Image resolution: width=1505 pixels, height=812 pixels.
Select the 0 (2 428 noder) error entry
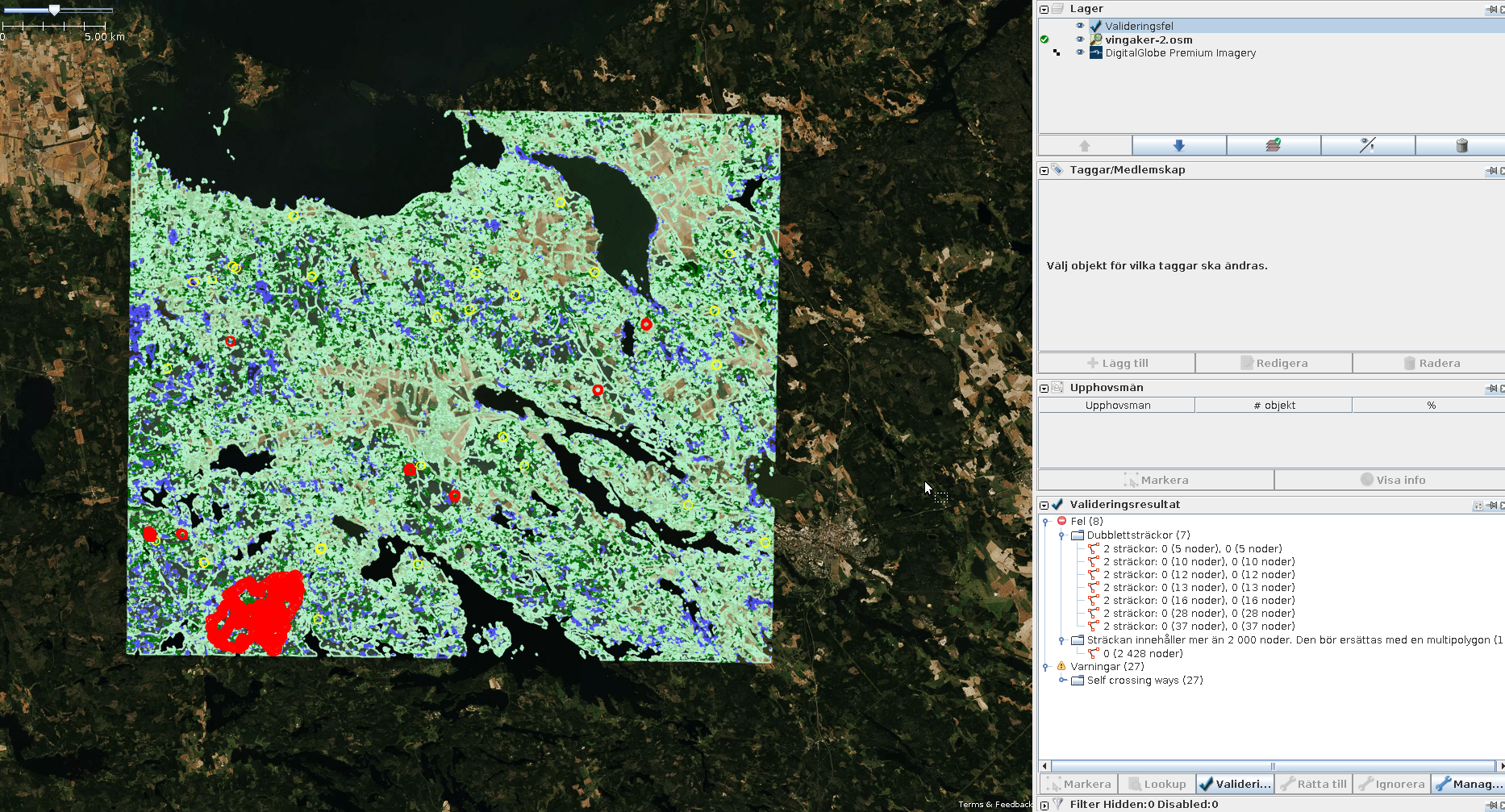tap(1142, 654)
